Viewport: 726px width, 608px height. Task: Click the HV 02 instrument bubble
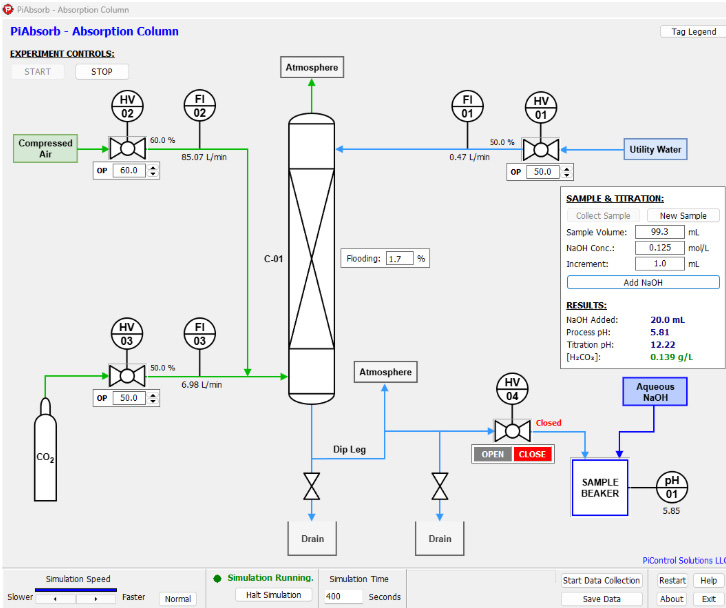[x=127, y=107]
